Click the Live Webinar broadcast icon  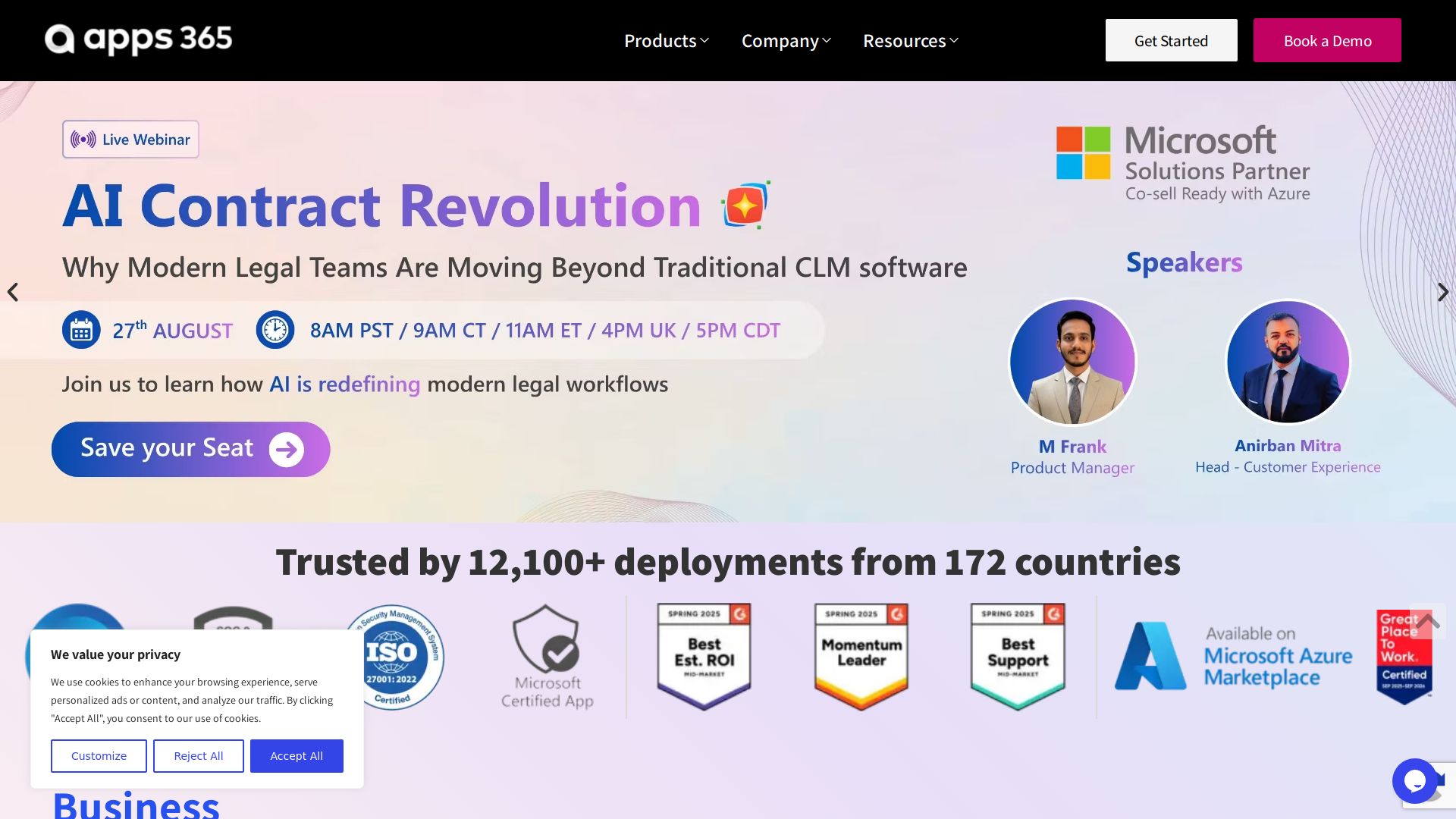[83, 140]
